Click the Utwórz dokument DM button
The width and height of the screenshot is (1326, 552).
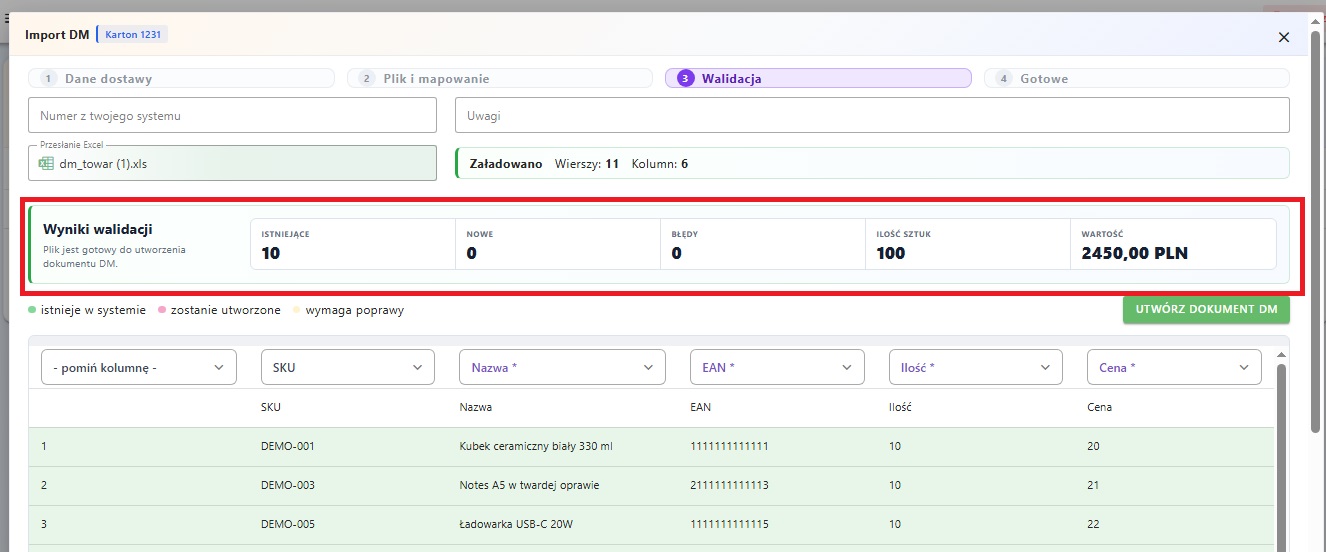point(1206,310)
